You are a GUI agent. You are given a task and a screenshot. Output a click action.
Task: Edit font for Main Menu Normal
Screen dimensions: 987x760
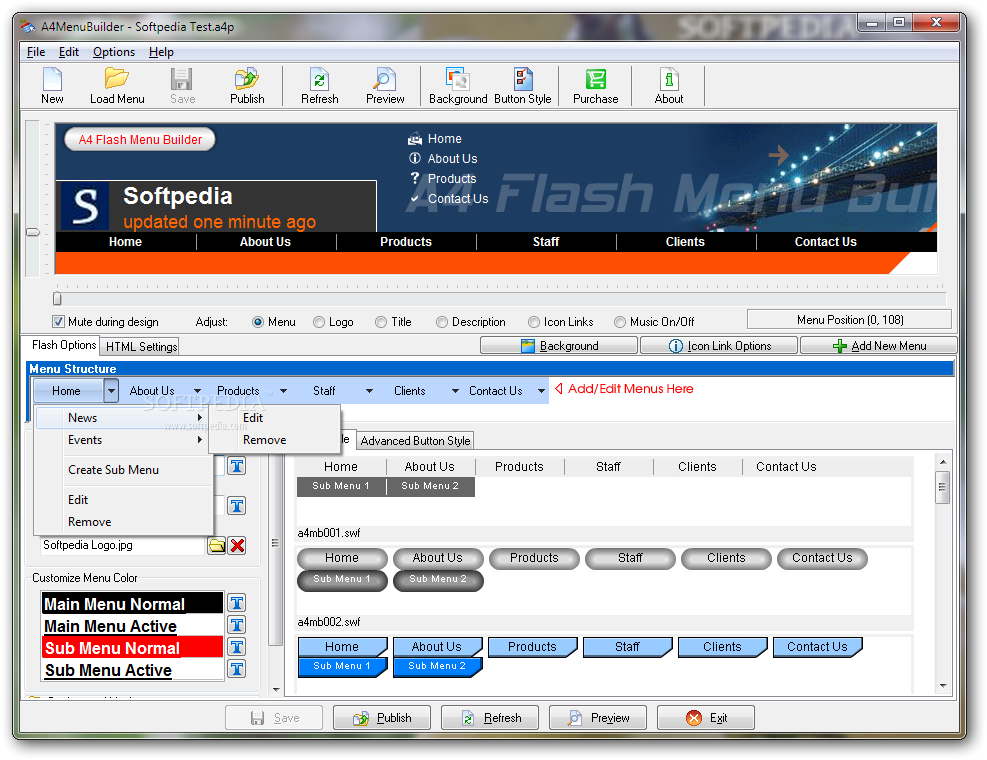point(237,603)
